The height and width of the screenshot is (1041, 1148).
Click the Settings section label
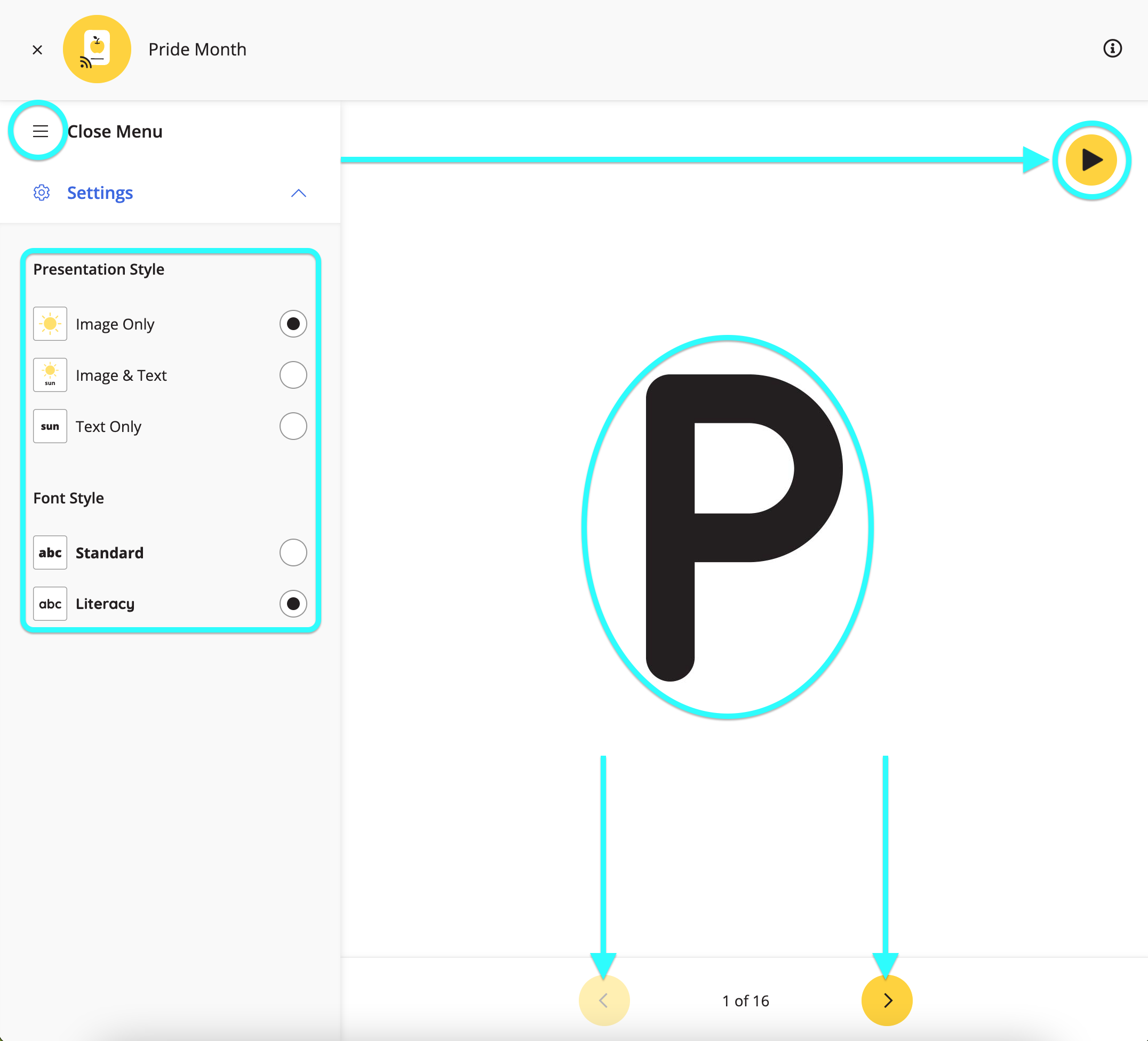click(x=100, y=193)
